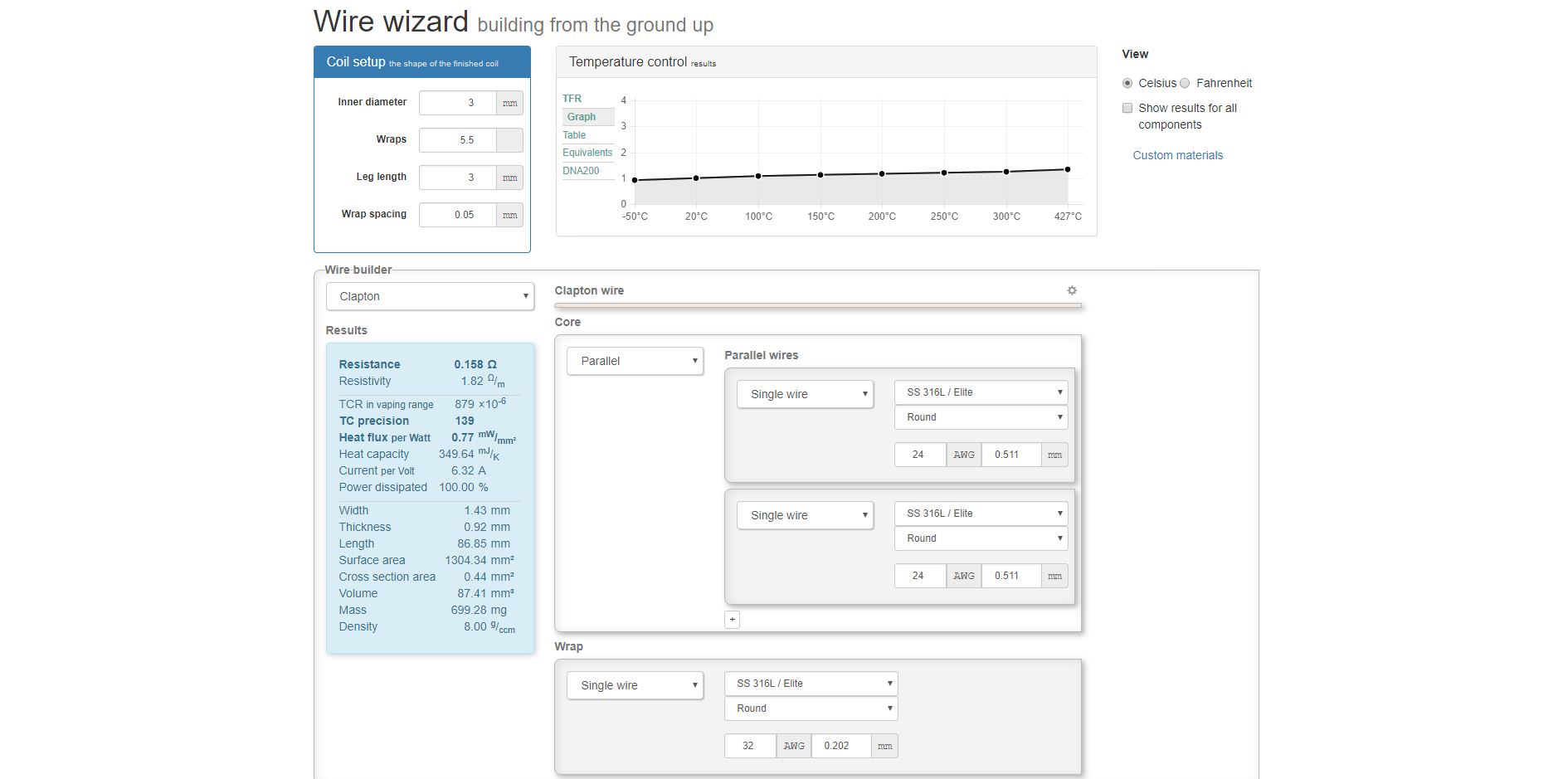Screen dimensions: 1568x779
Task: Select the Celsius radio button
Action: [1127, 83]
